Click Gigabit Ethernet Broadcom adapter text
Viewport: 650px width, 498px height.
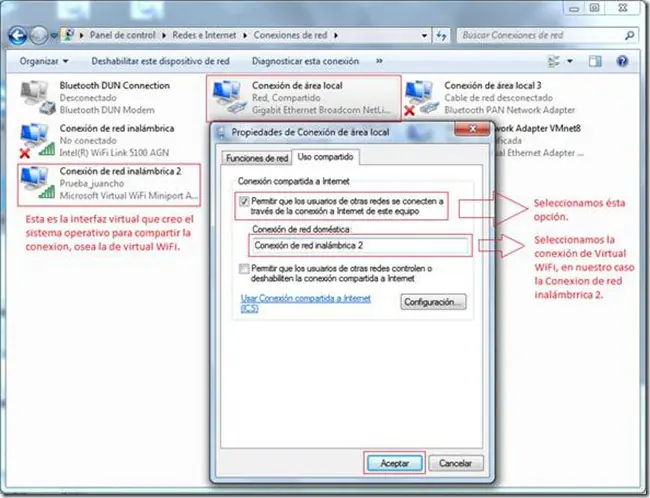click(321, 110)
